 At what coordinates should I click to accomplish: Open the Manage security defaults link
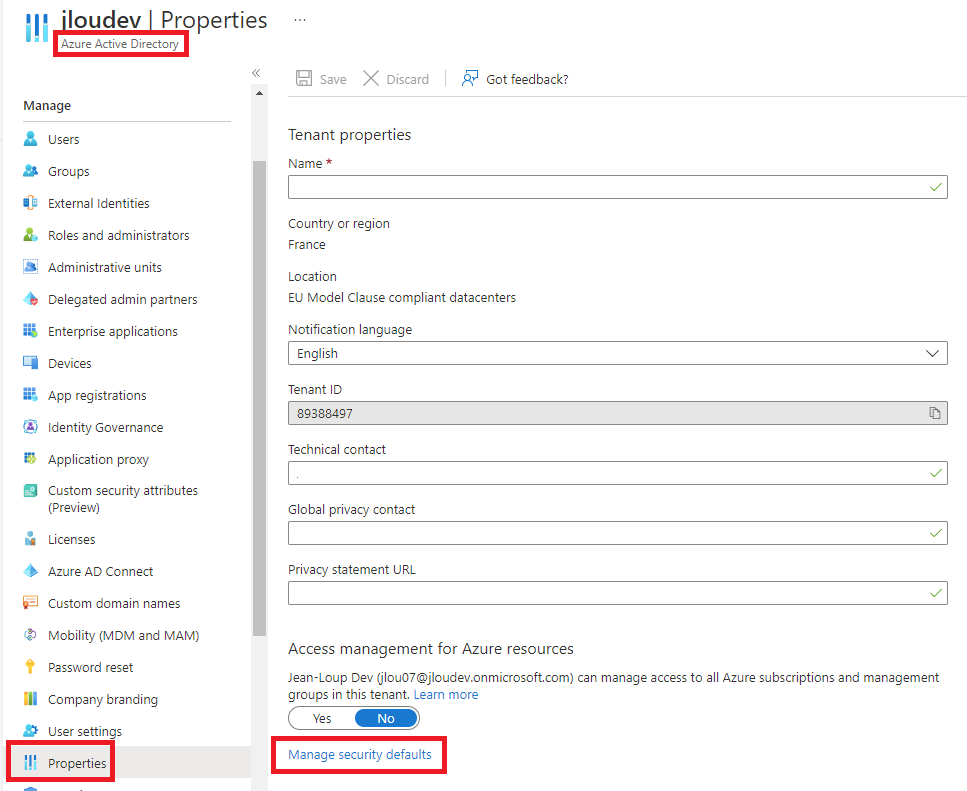pyautogui.click(x=360, y=754)
